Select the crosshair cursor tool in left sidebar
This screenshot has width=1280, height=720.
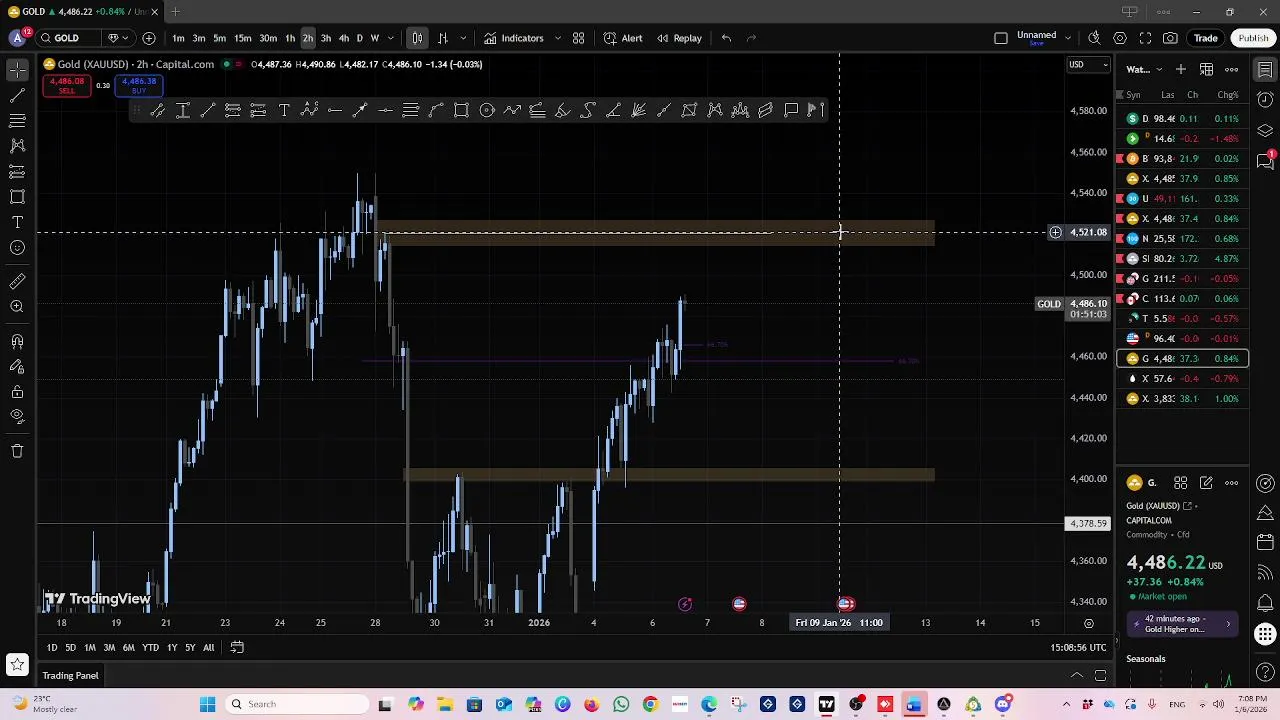(x=17, y=70)
